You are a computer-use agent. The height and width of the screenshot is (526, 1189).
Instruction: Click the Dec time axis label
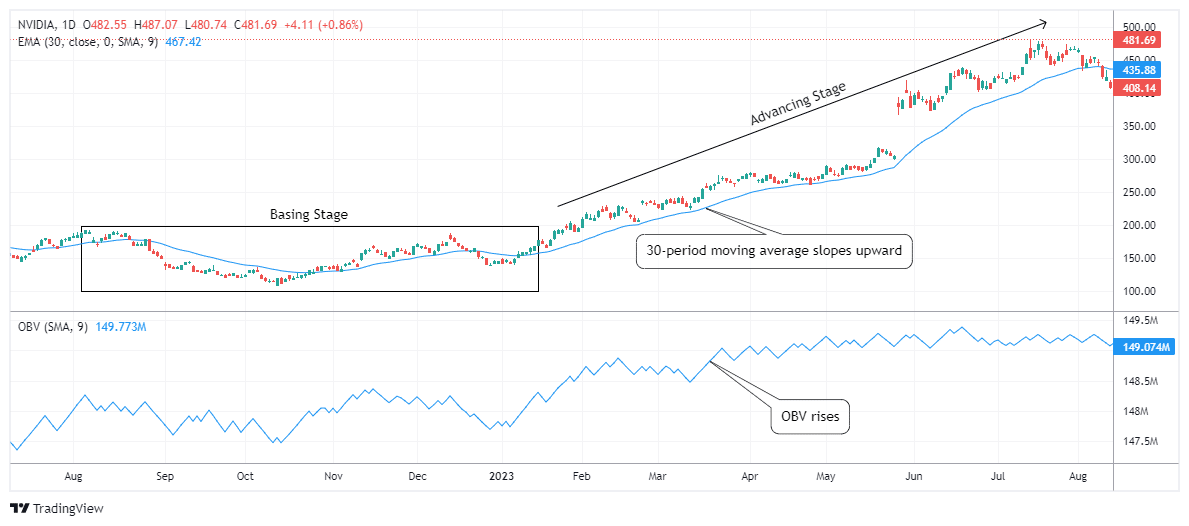417,477
